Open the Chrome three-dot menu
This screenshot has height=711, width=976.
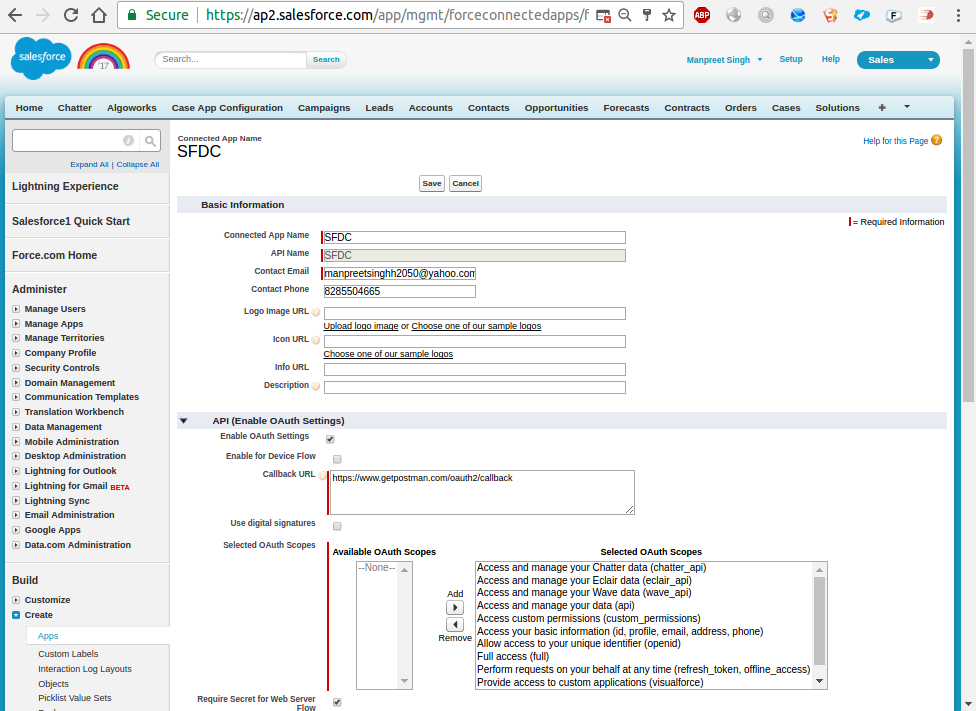[958, 15]
